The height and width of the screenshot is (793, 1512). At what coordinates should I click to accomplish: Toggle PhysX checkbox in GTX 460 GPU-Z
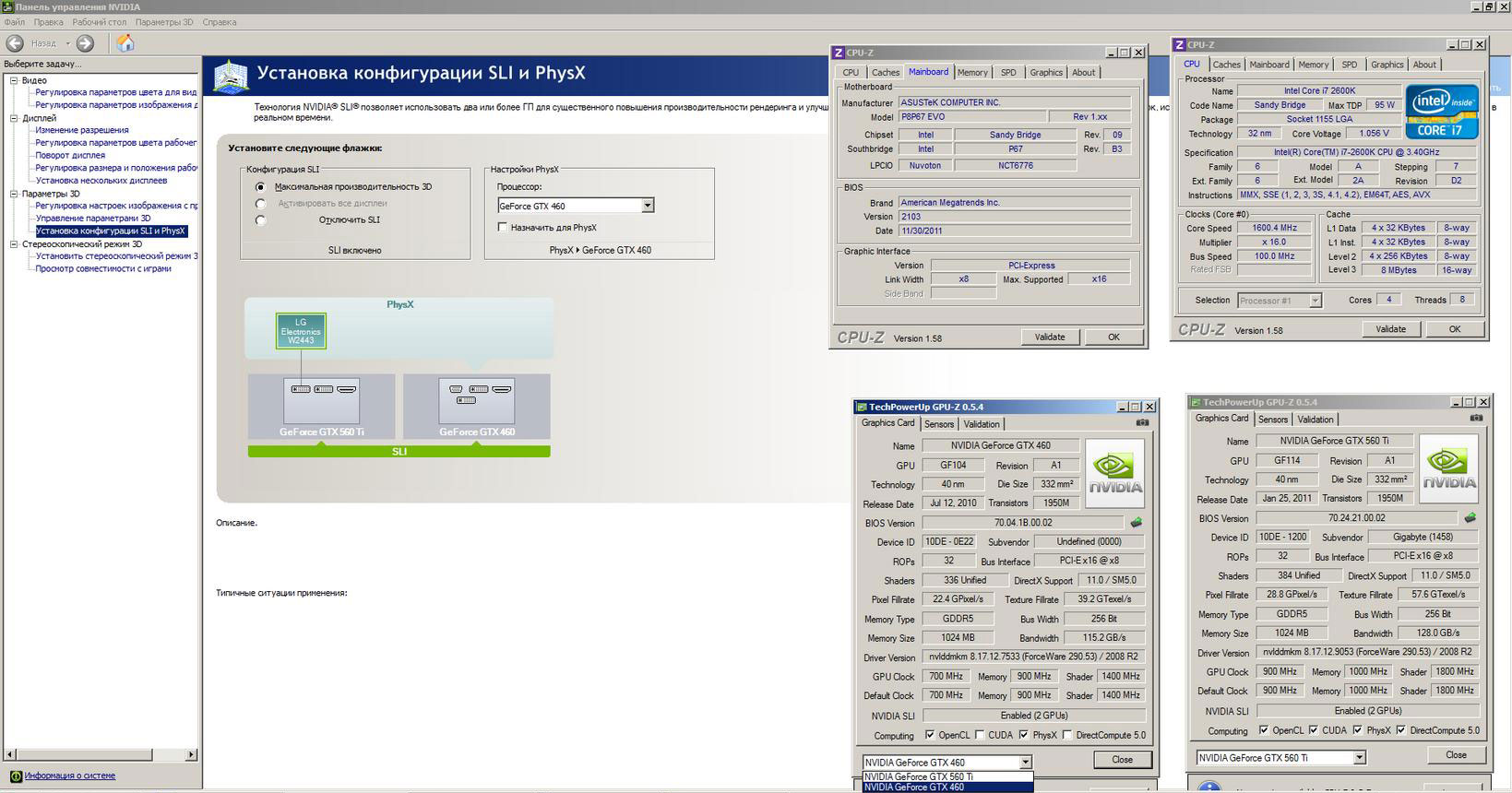pyautogui.click(x=1023, y=735)
